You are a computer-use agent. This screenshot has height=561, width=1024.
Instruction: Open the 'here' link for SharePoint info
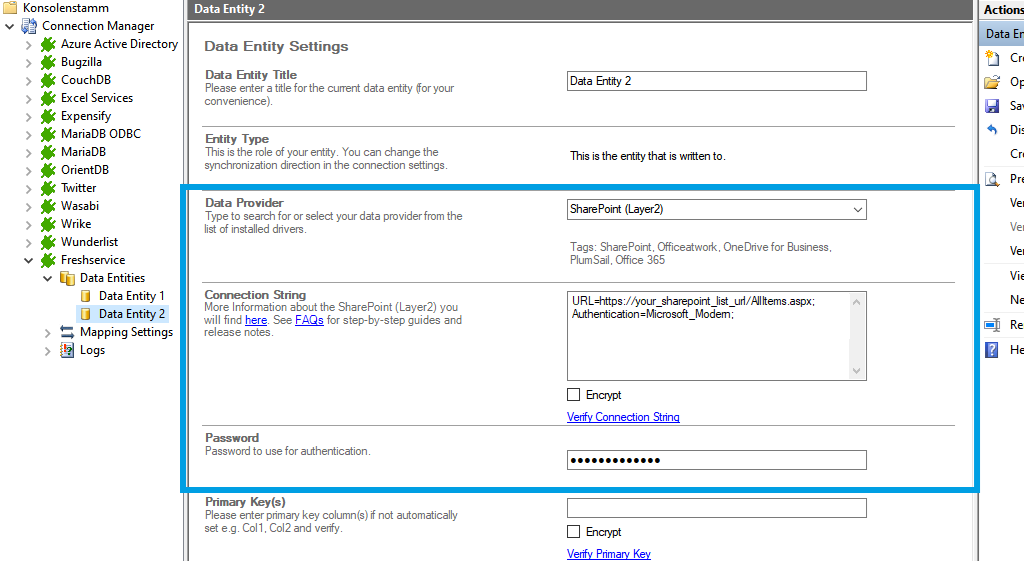click(255, 320)
